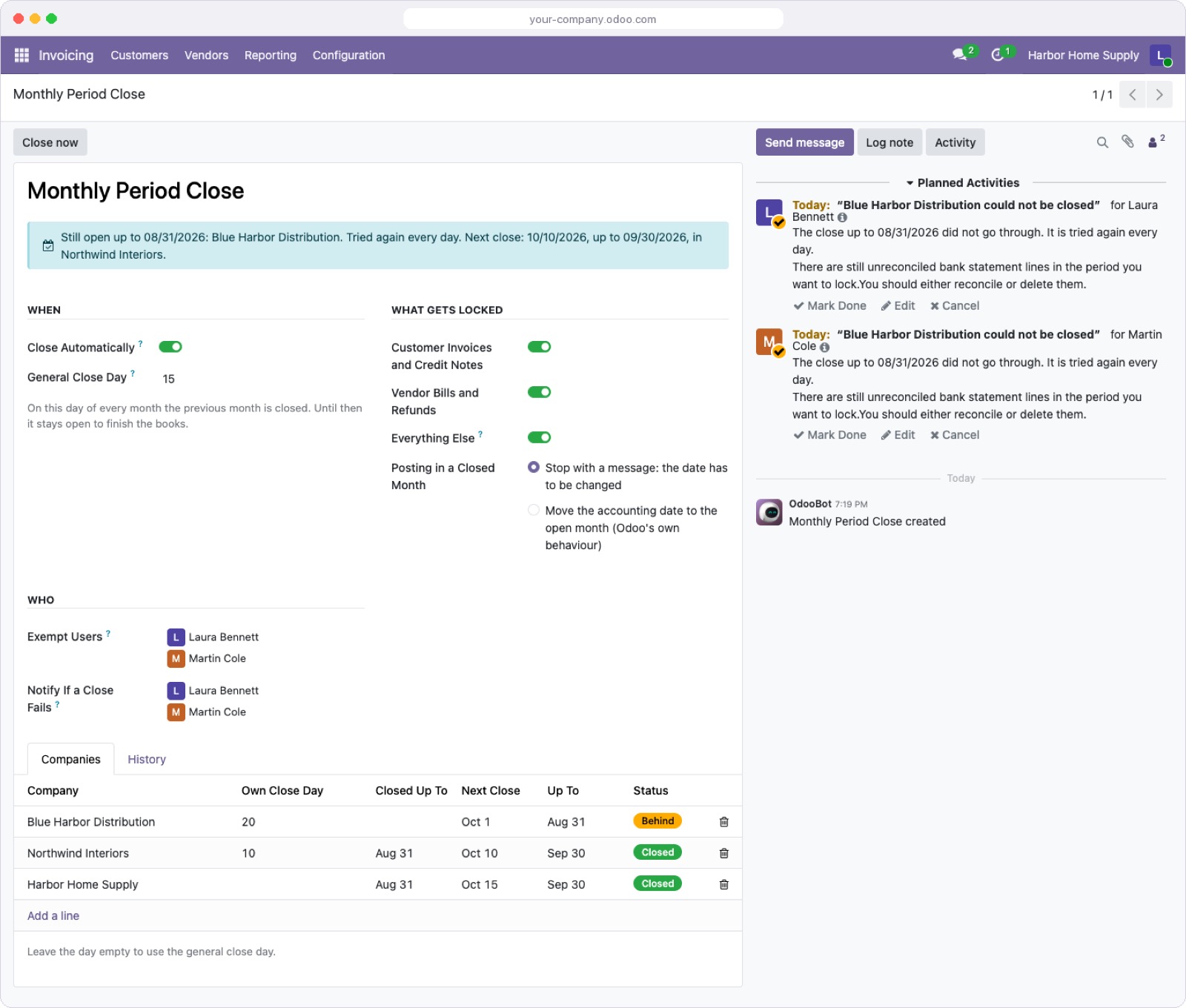Click the Log note button
The width and height of the screenshot is (1186, 1008).
click(889, 142)
